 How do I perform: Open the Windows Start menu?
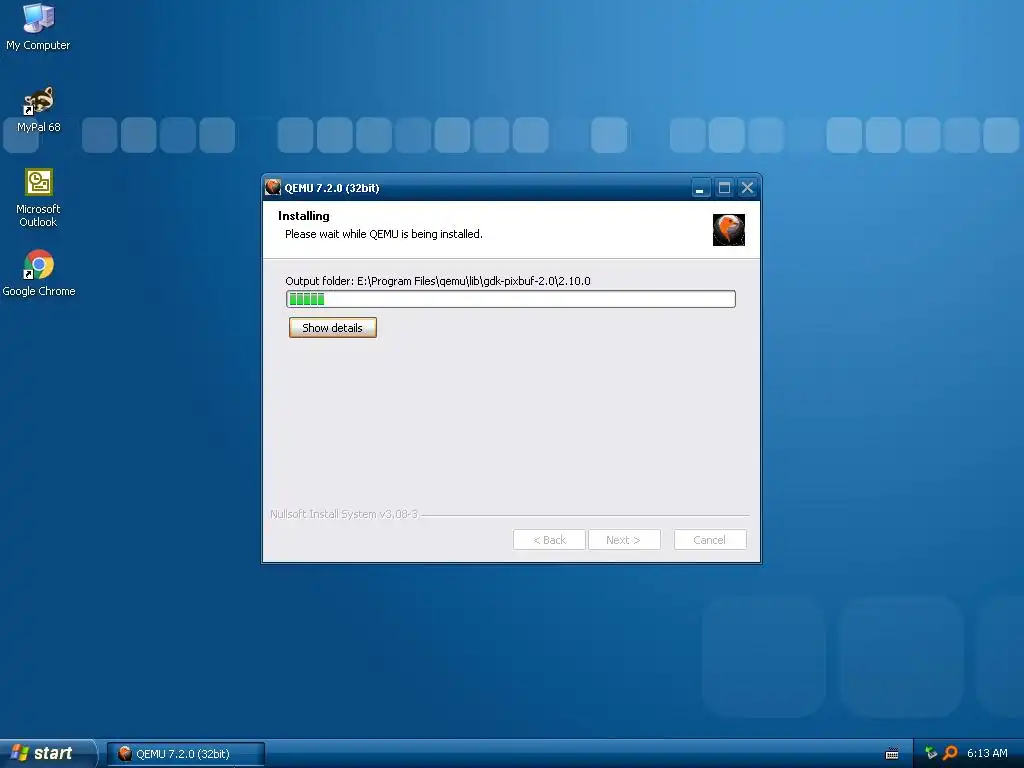[48, 753]
